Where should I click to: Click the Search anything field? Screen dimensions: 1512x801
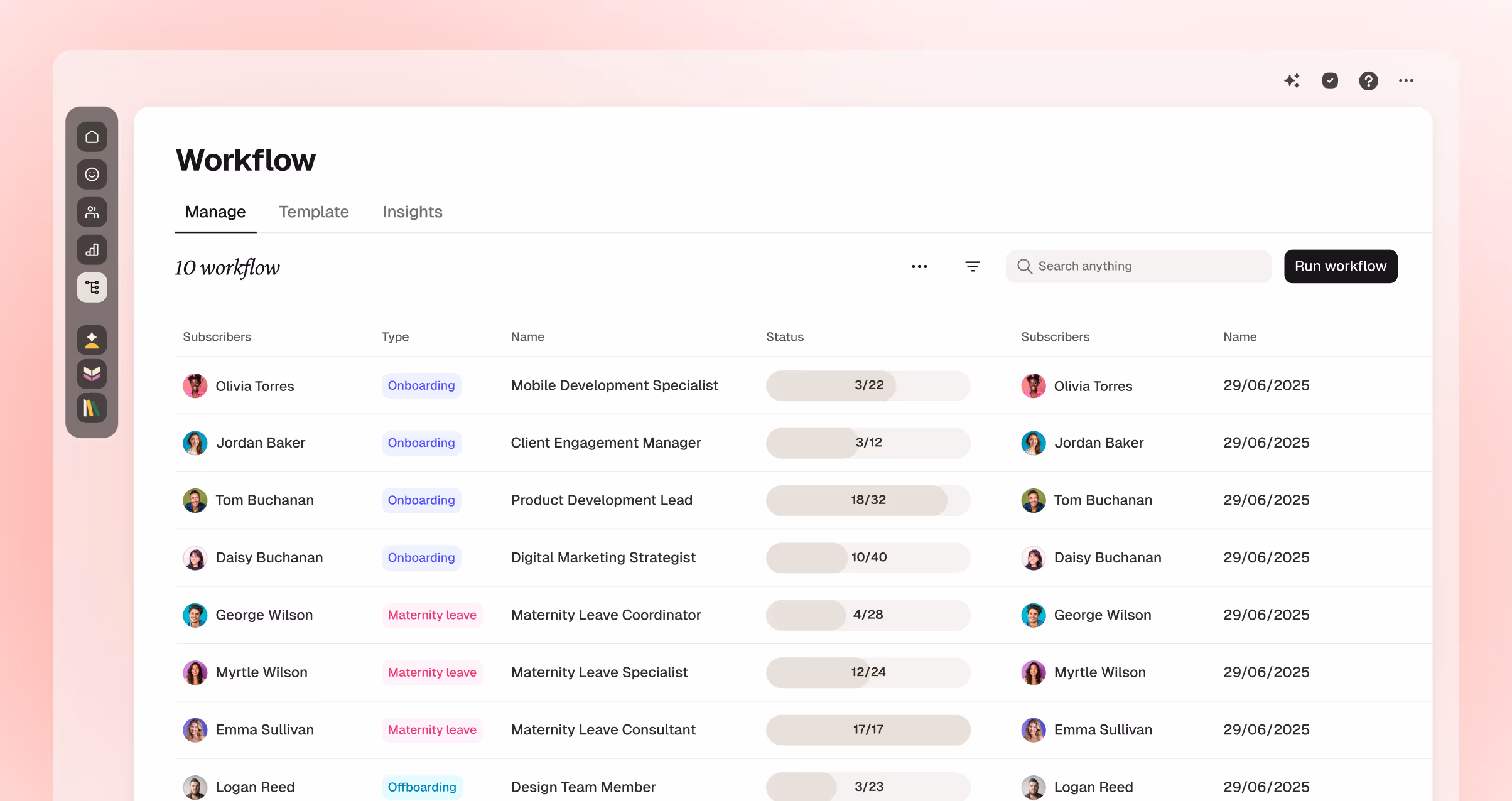pos(1138,266)
